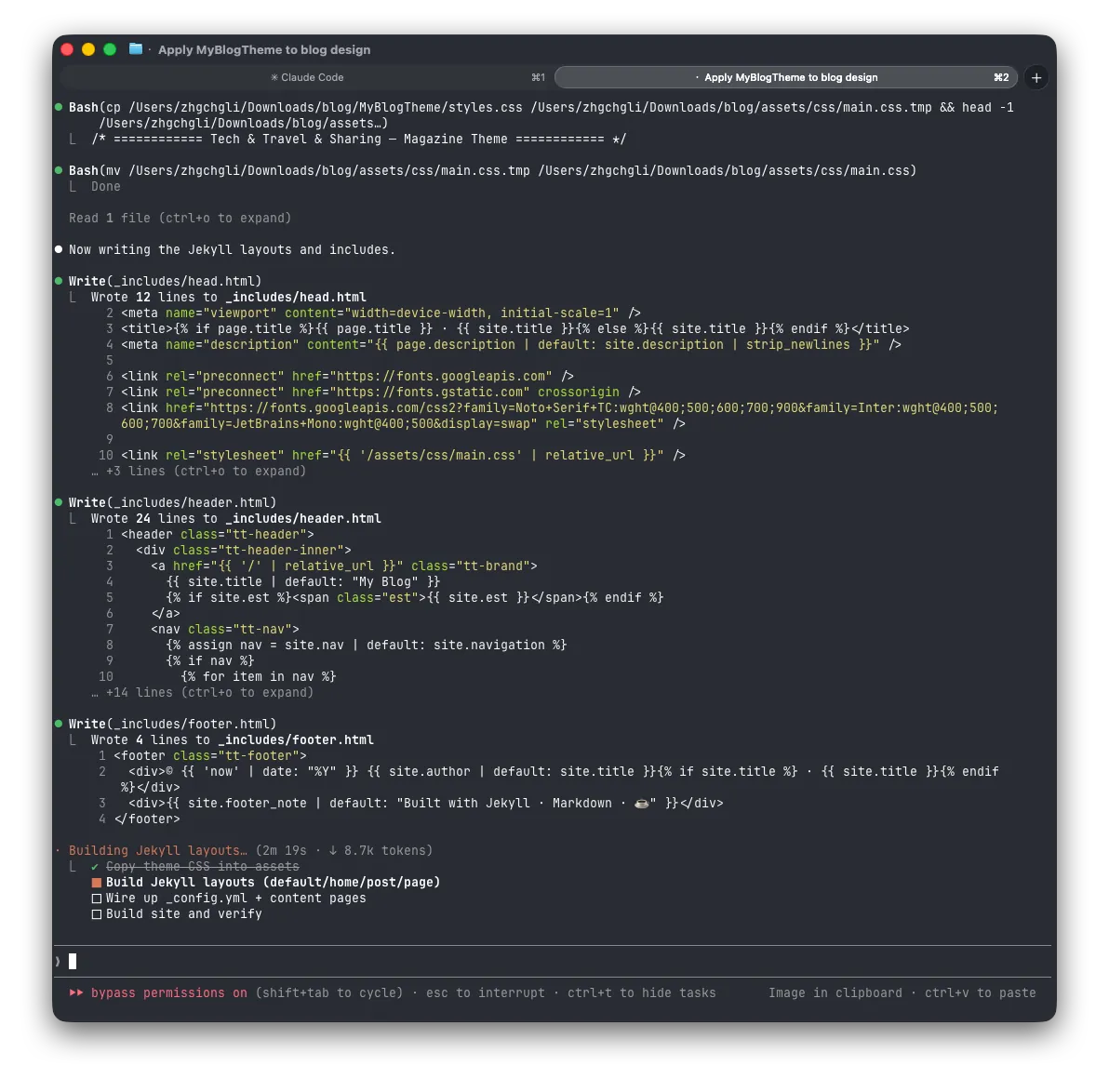Viewport: 1109px width, 1092px height.
Task: Focus the command prompt input line
Action: [558, 961]
